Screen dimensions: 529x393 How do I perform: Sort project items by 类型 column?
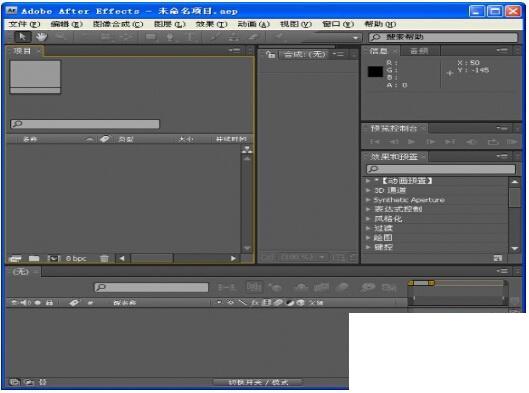point(126,139)
